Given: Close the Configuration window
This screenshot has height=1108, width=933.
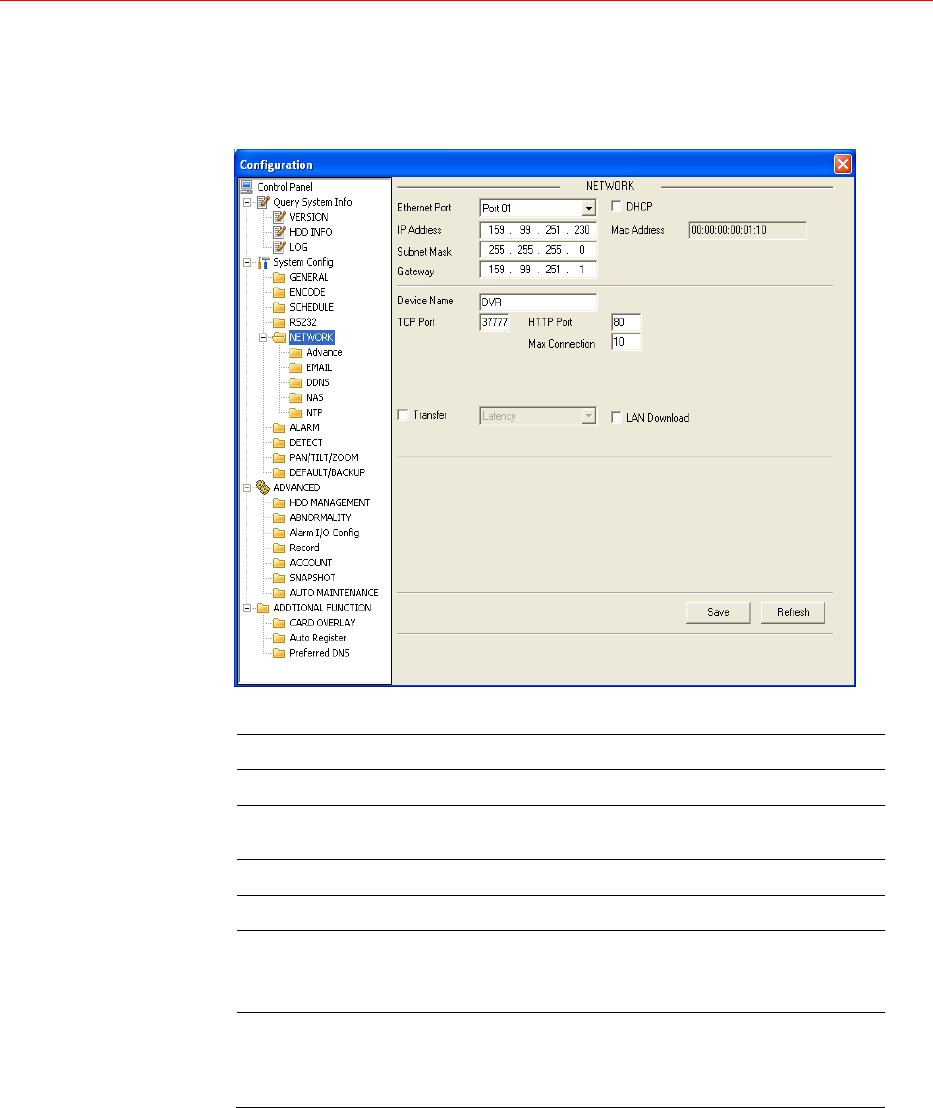Looking at the screenshot, I should click(843, 164).
